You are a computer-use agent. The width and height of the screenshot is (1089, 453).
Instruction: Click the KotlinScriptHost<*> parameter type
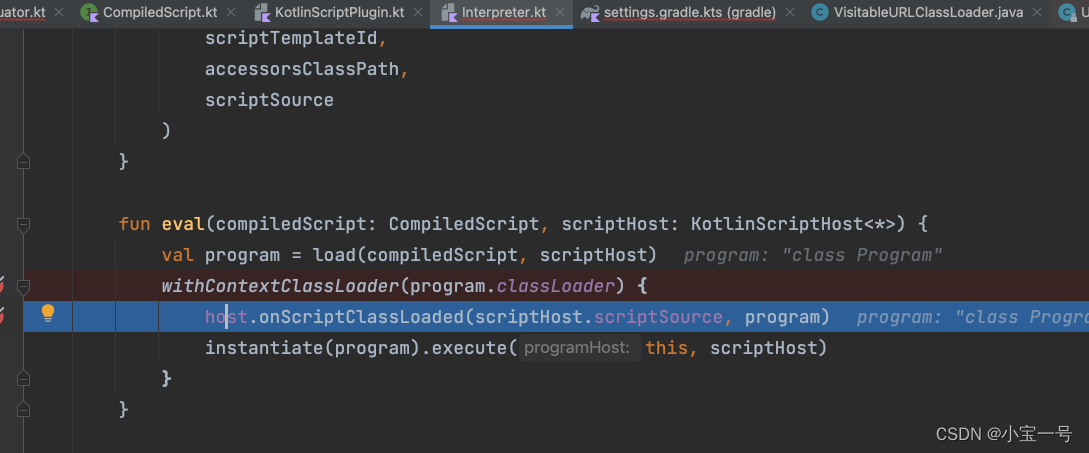point(798,224)
